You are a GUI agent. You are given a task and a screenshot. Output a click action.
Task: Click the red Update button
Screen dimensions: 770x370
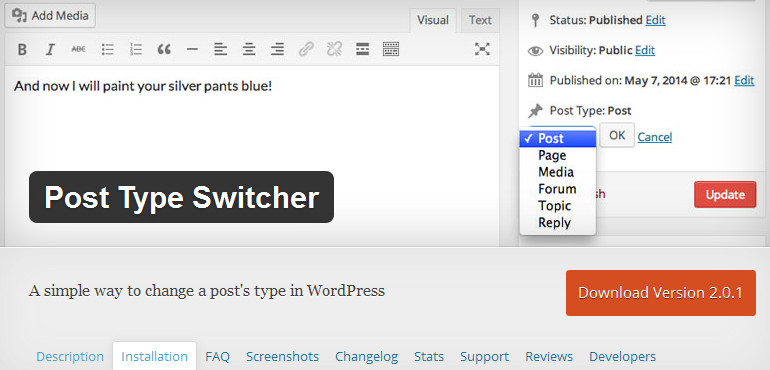point(725,195)
